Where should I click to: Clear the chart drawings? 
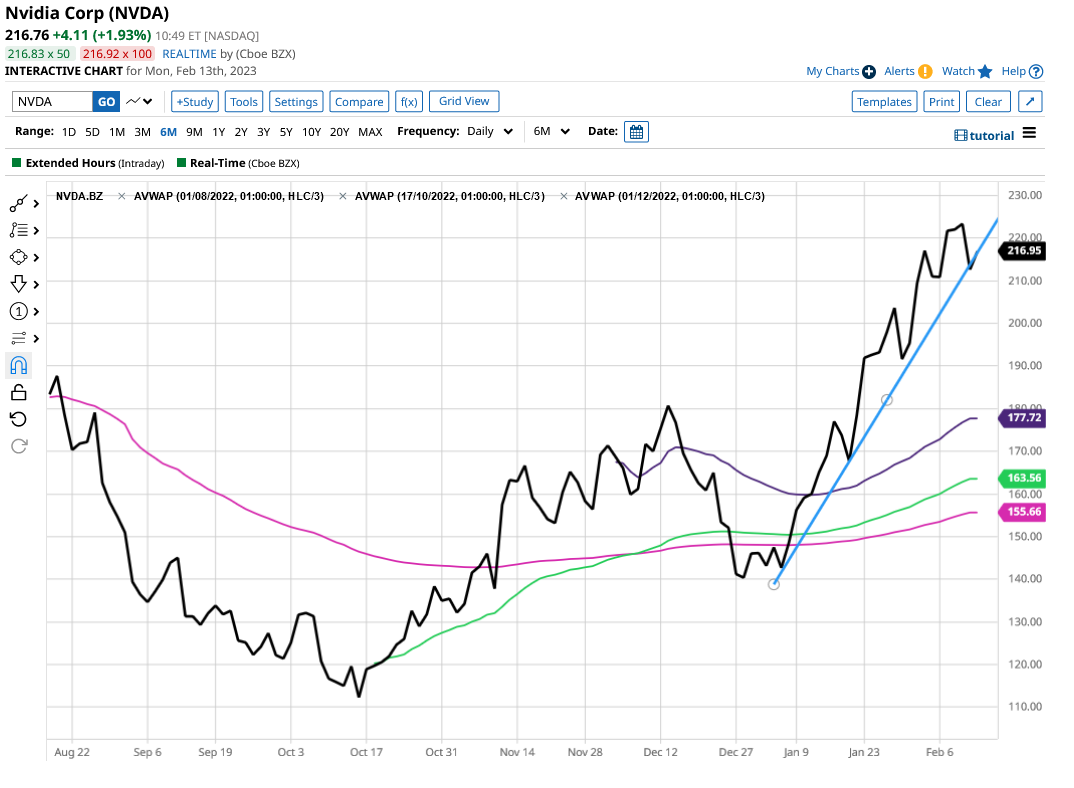pos(988,101)
